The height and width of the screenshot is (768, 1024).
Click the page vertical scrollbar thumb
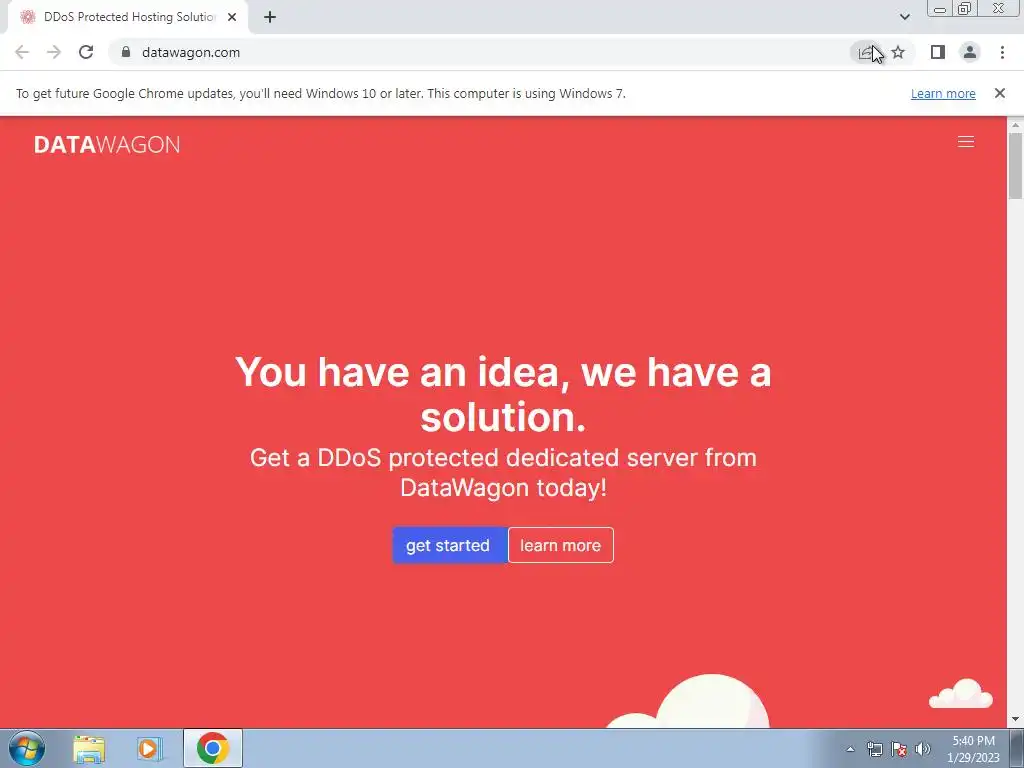tap(1015, 165)
